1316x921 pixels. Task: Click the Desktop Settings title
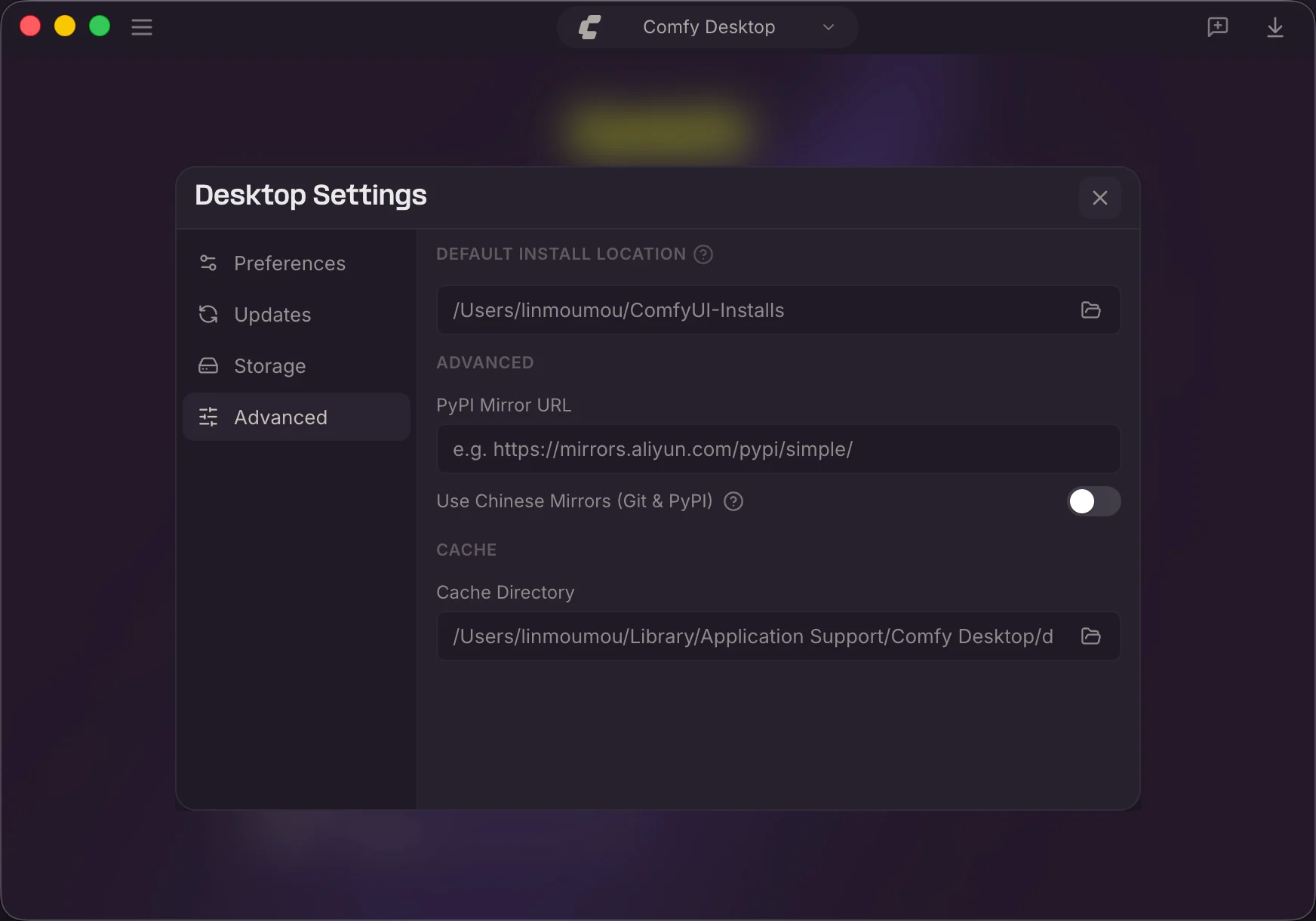tap(311, 196)
